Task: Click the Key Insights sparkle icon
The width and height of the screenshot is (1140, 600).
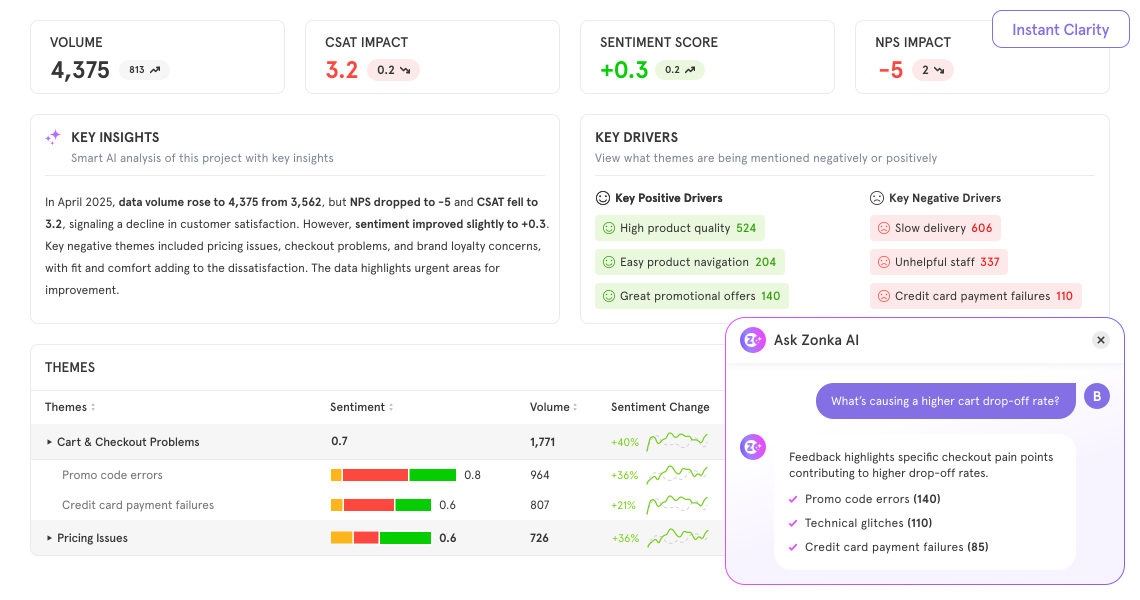Action: point(53,138)
